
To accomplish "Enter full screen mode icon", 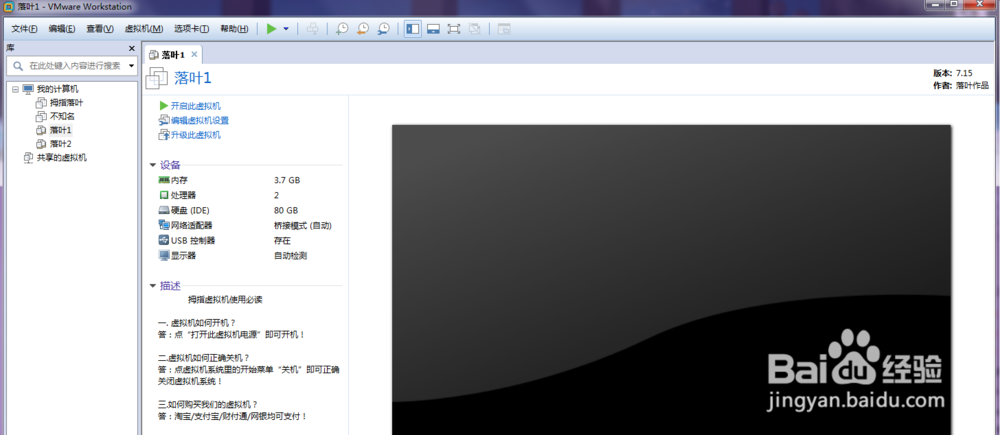I will pos(453,29).
